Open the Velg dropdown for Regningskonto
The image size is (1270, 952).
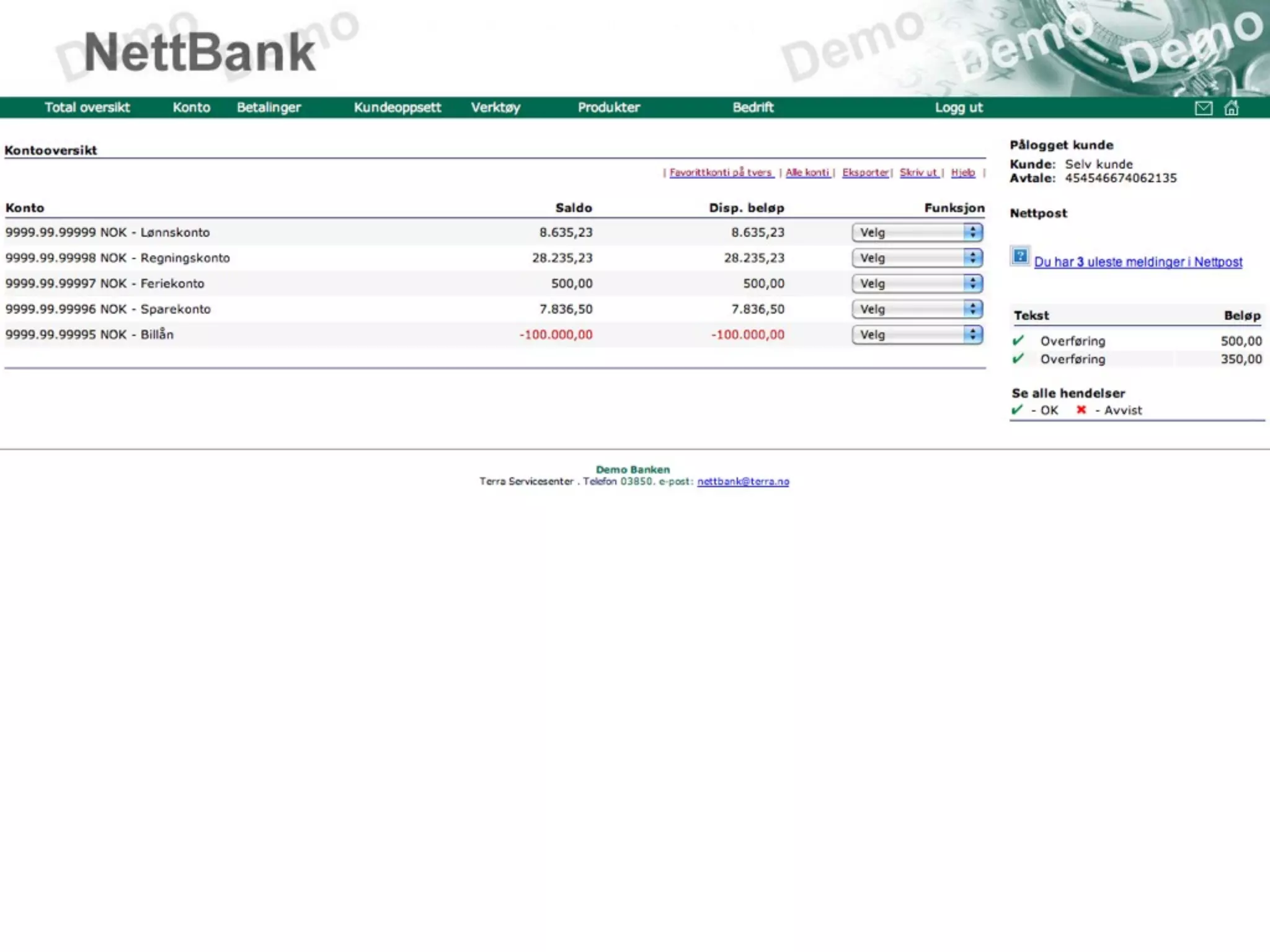(x=917, y=258)
